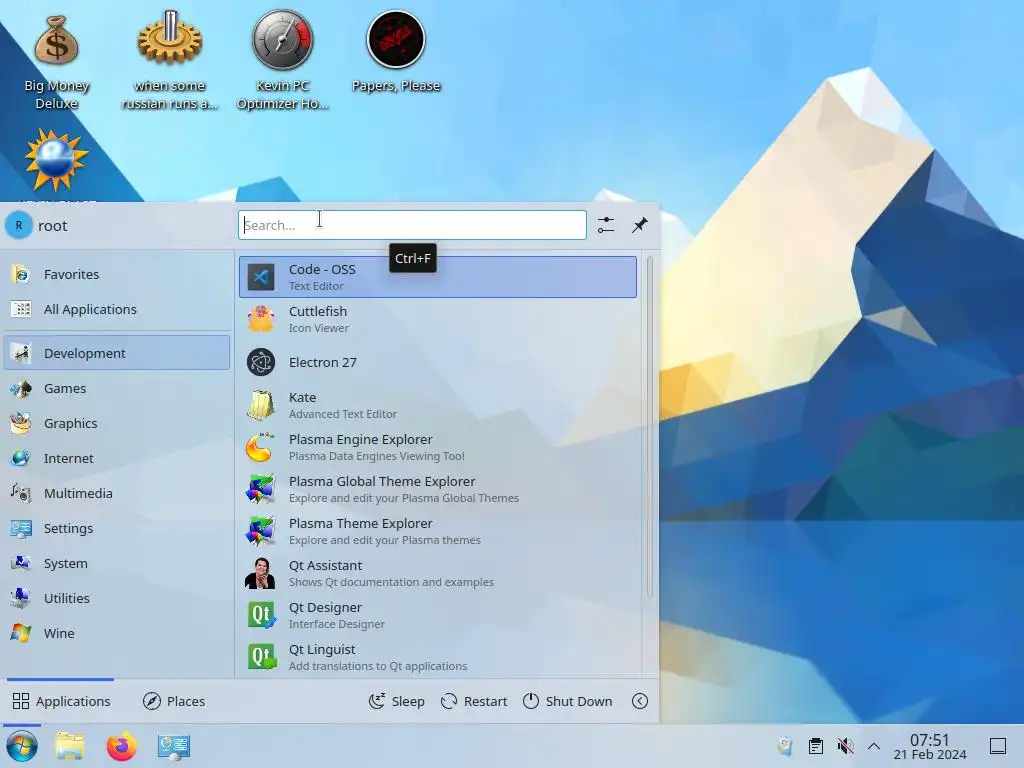This screenshot has width=1024, height=768.
Task: Select the sun globe desktop icon
Action: click(56, 160)
